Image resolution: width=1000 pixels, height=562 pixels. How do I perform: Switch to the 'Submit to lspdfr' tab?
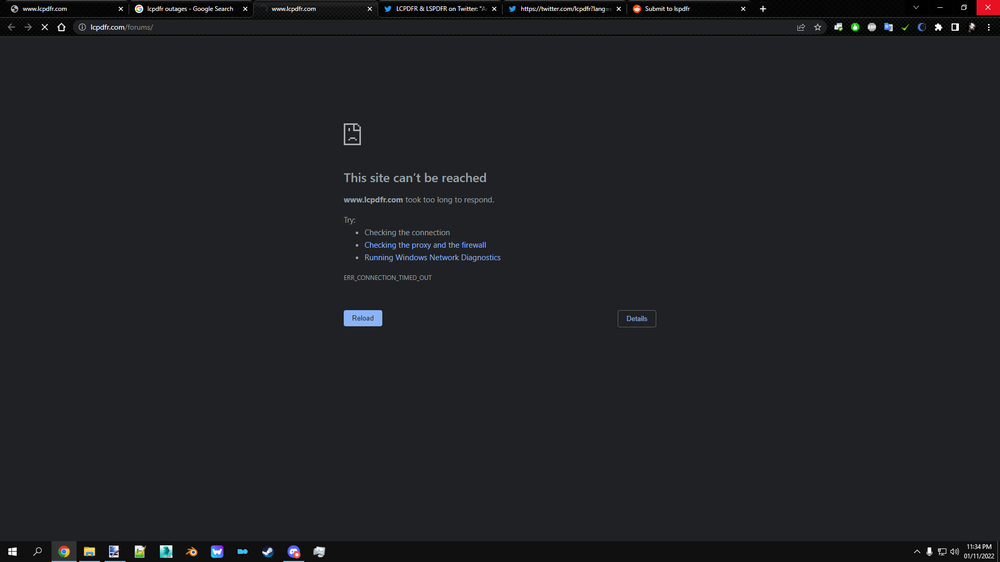pyautogui.click(x=689, y=9)
